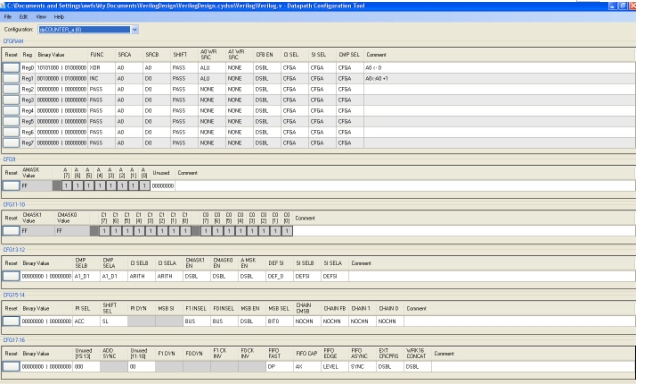This screenshot has width=650, height=384.
Task: Click the CMASK1 Value FF cell
Action: click(37, 231)
